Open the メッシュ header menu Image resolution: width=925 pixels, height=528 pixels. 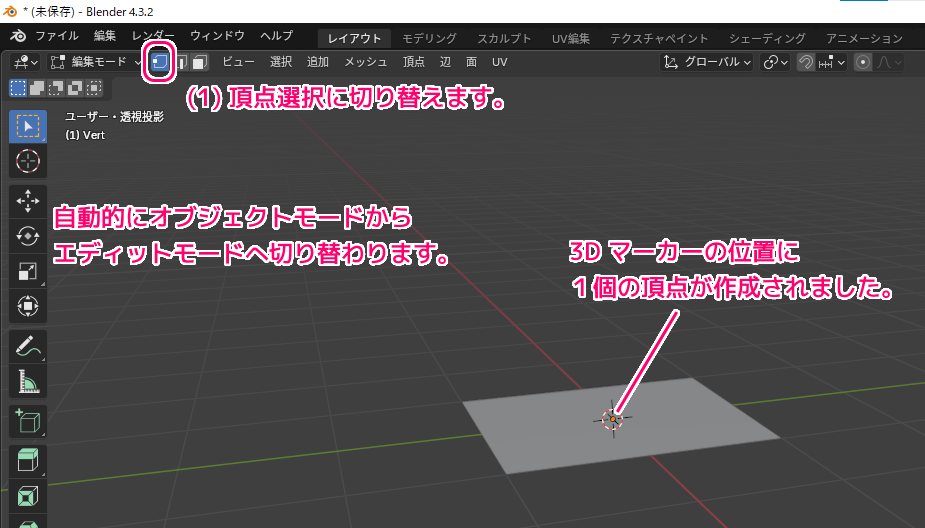point(366,62)
